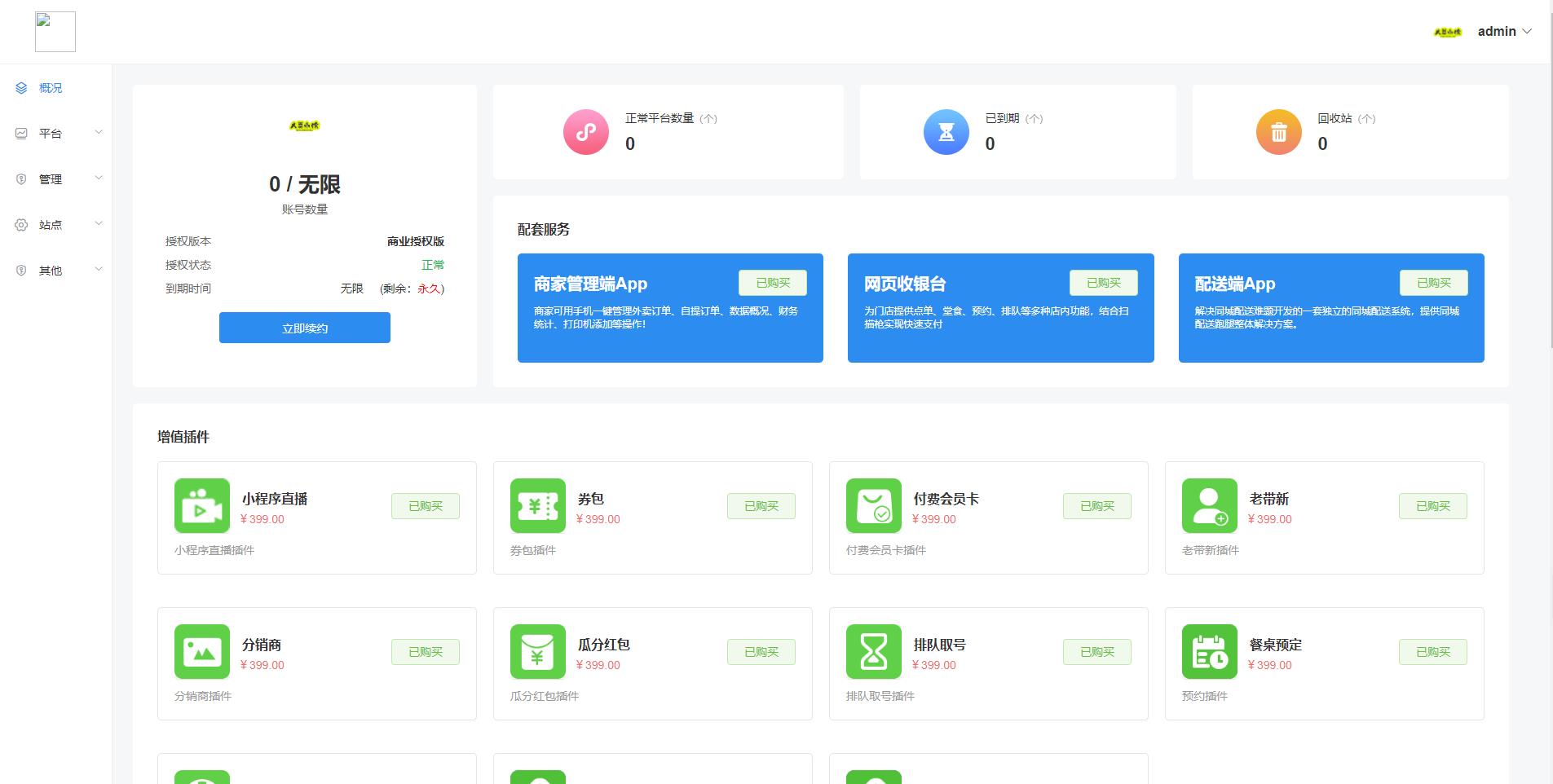Click the green 正常 status text
The width and height of the screenshot is (1553, 784).
(x=433, y=265)
